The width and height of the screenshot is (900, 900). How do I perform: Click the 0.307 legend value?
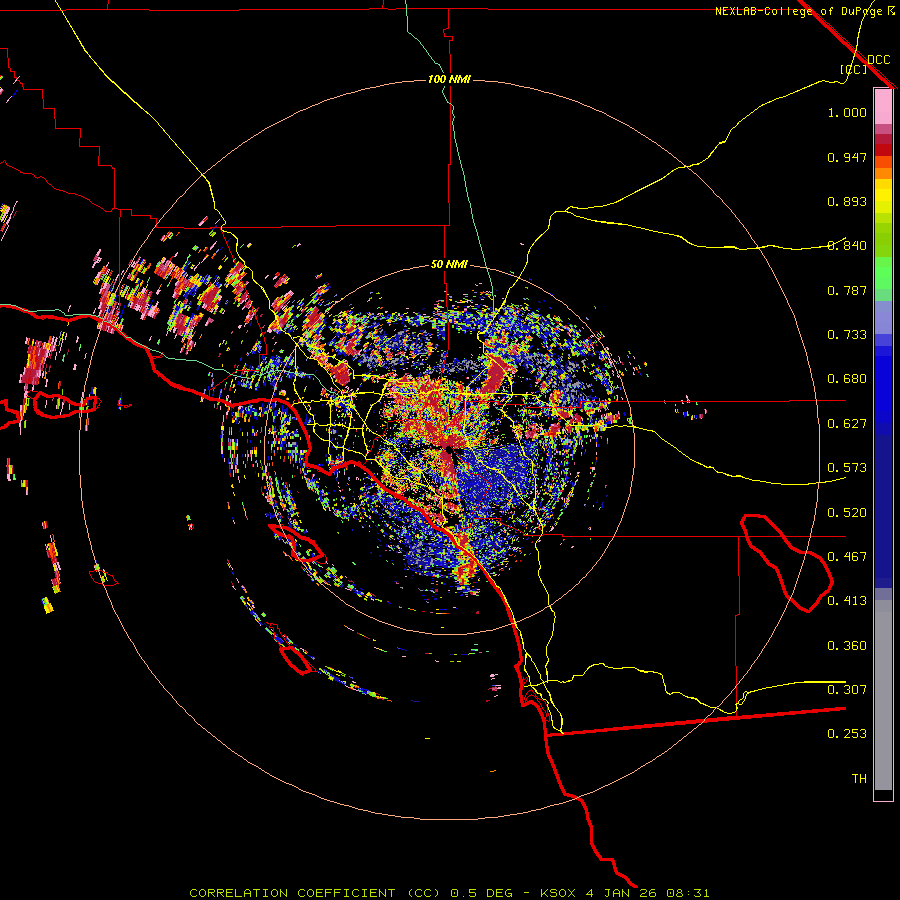click(x=847, y=690)
